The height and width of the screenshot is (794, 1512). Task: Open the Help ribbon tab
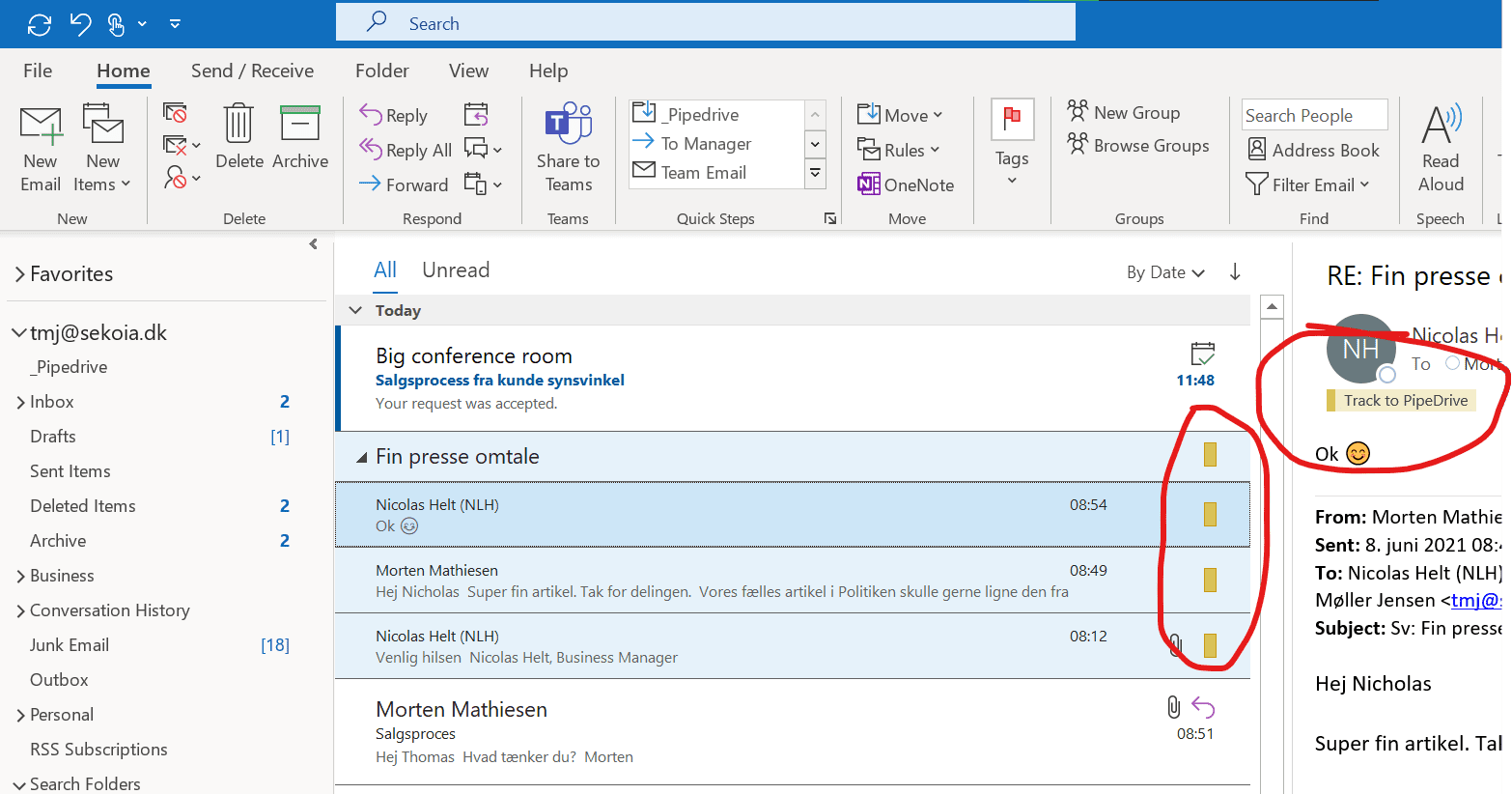point(548,71)
